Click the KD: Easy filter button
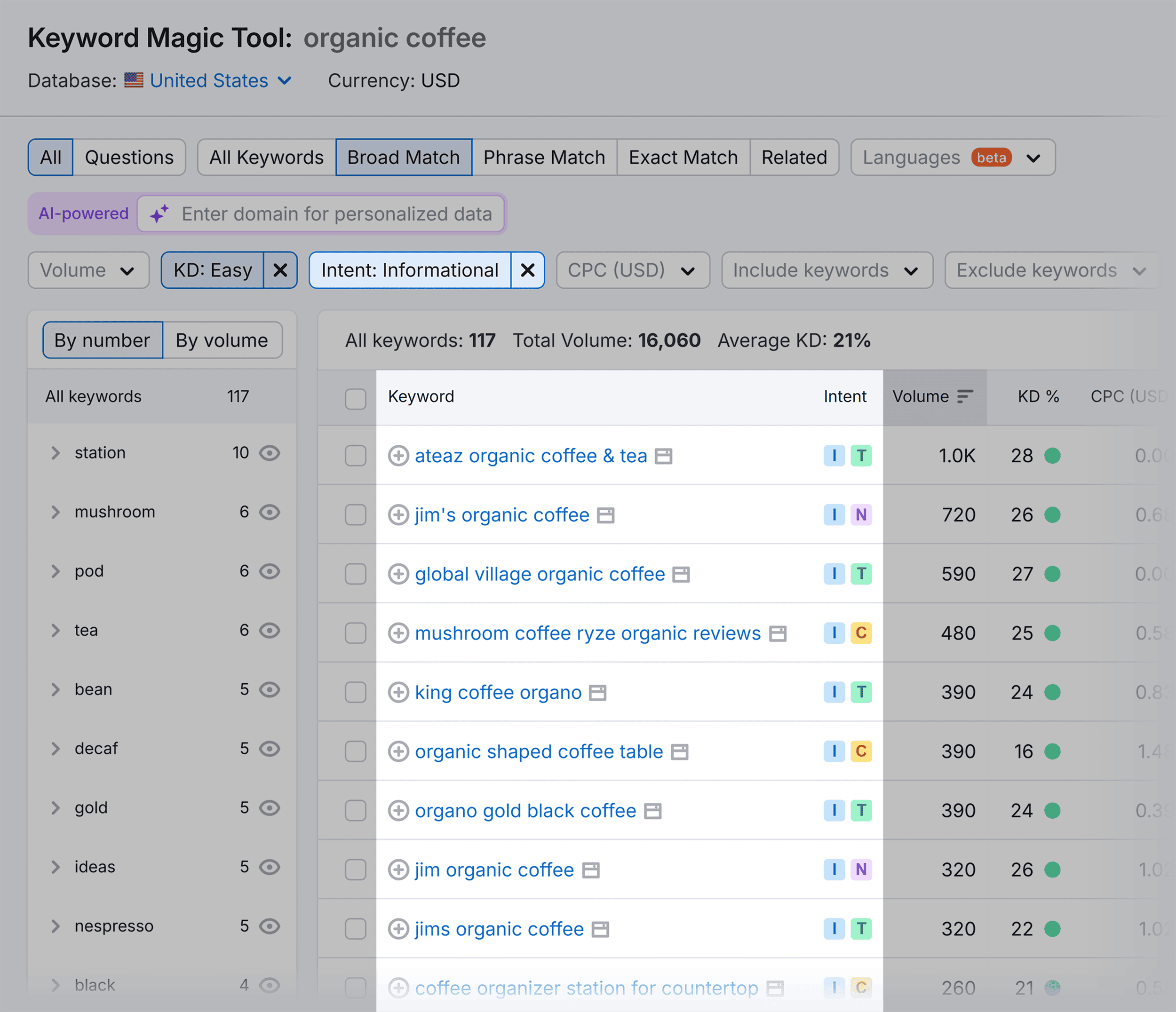Viewport: 1176px width, 1012px height. (213, 270)
